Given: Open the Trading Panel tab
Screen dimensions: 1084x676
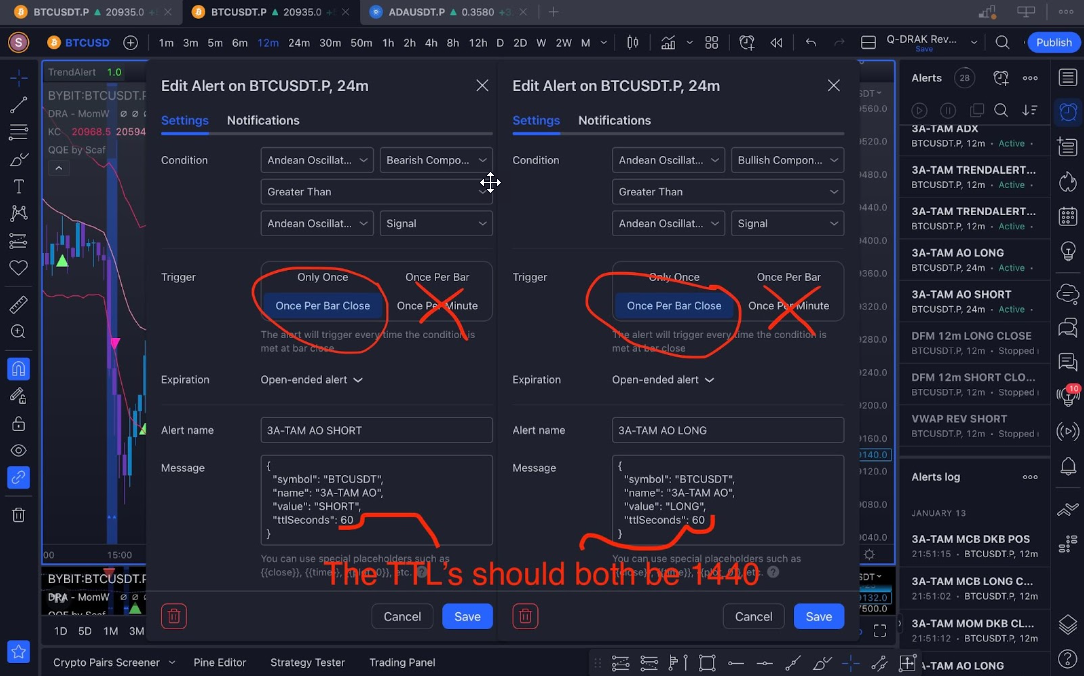Looking at the screenshot, I should (402, 662).
